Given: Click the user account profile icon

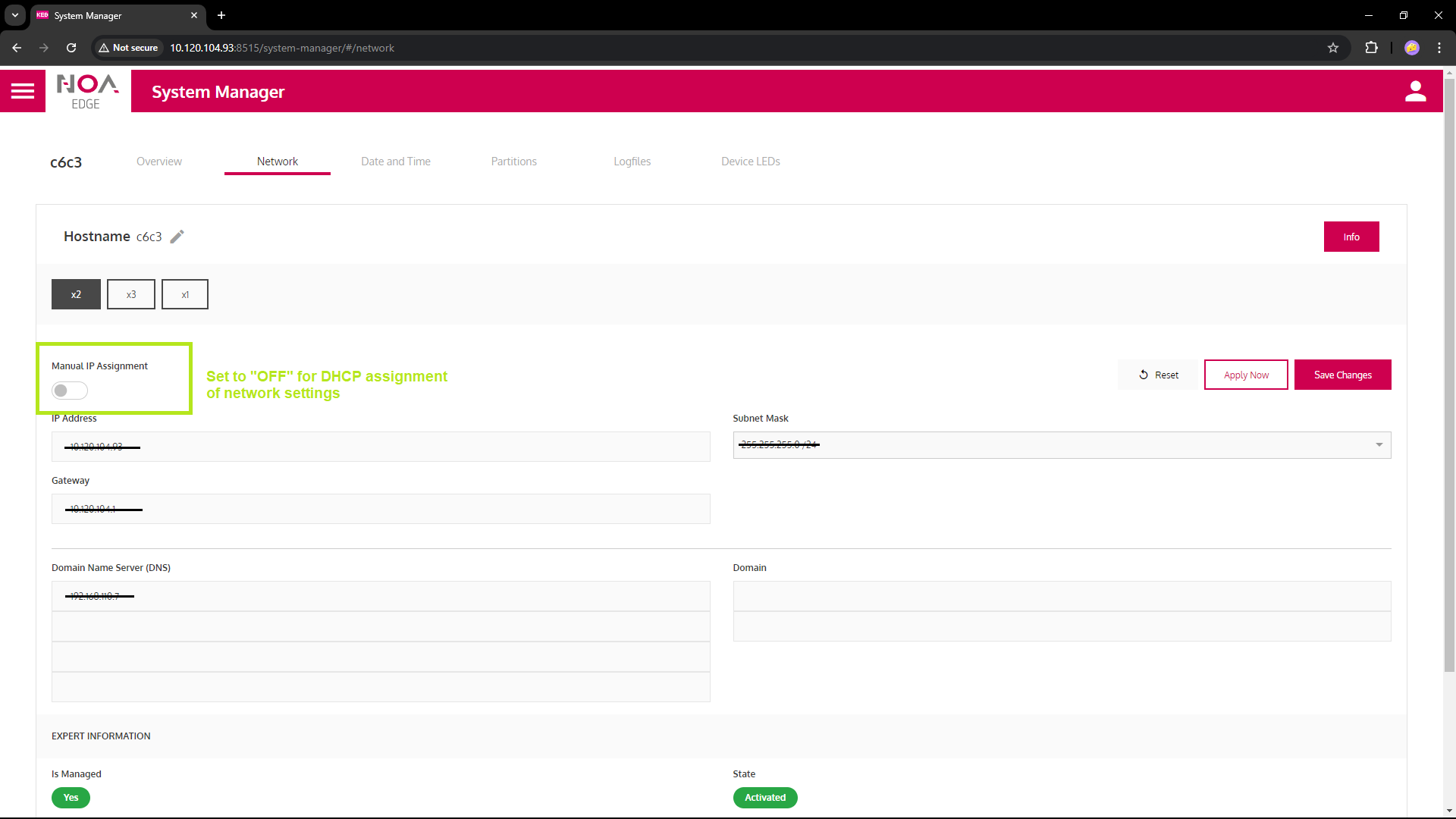Looking at the screenshot, I should (1415, 91).
